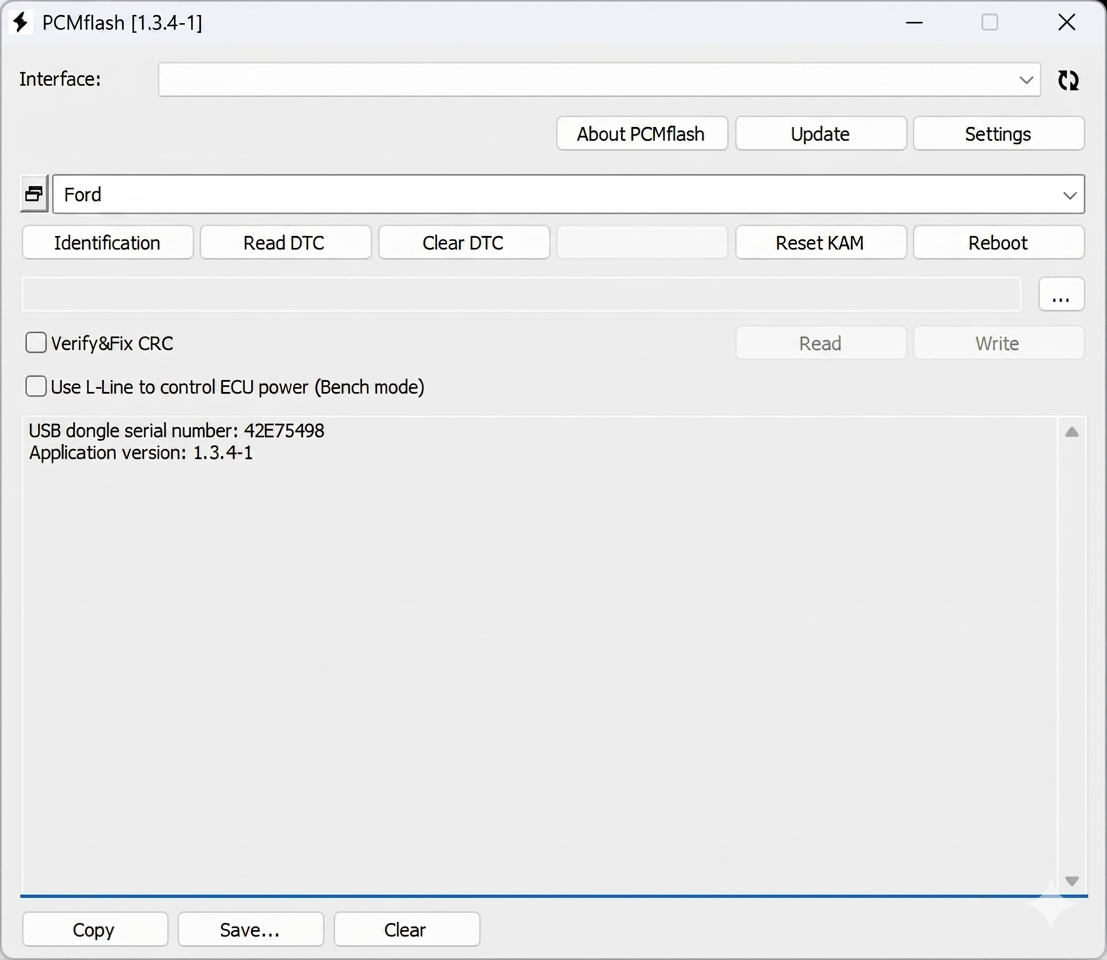The height and width of the screenshot is (960, 1107).
Task: Click Clear DTC button
Action: tap(464, 242)
